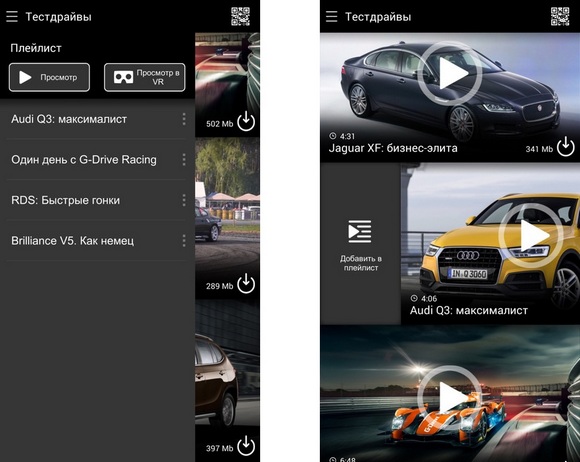
Task: Open options for RDS: Быстрые гонки
Action: tap(184, 200)
